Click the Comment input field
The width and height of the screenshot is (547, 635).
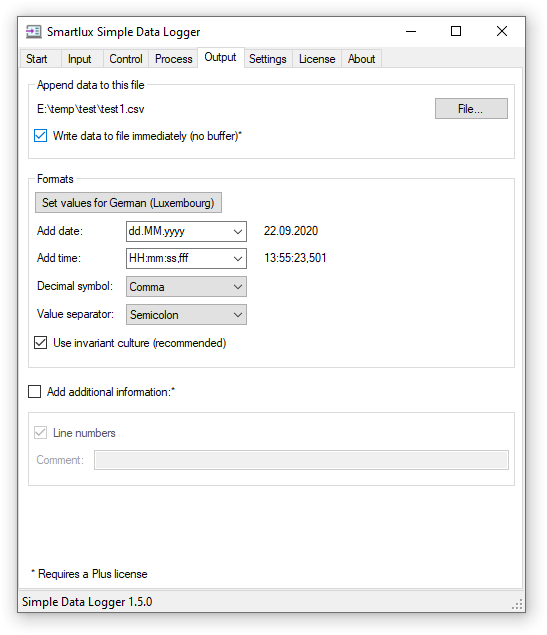tap(301, 460)
